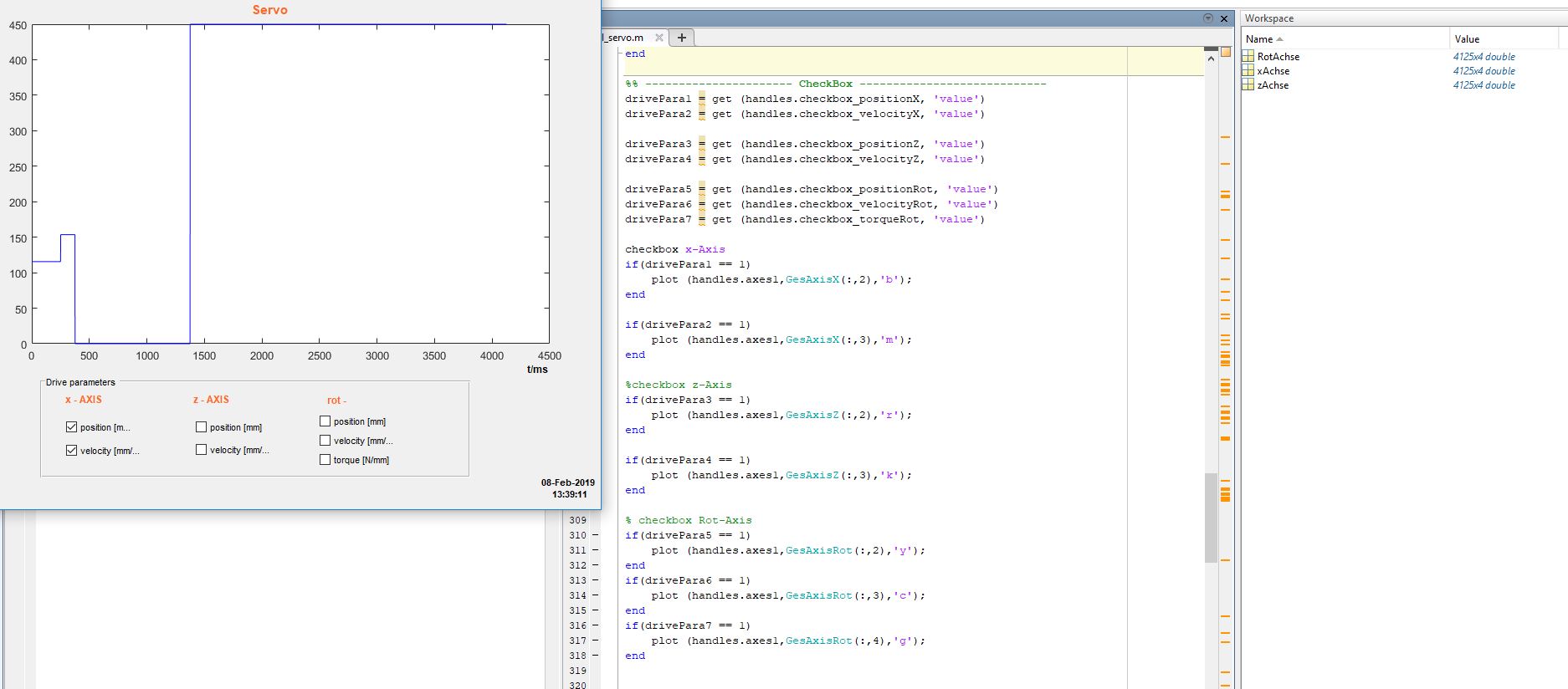Select the servo.m file tab
Image resolution: width=1568 pixels, height=689 pixels.
pyautogui.click(x=625, y=38)
